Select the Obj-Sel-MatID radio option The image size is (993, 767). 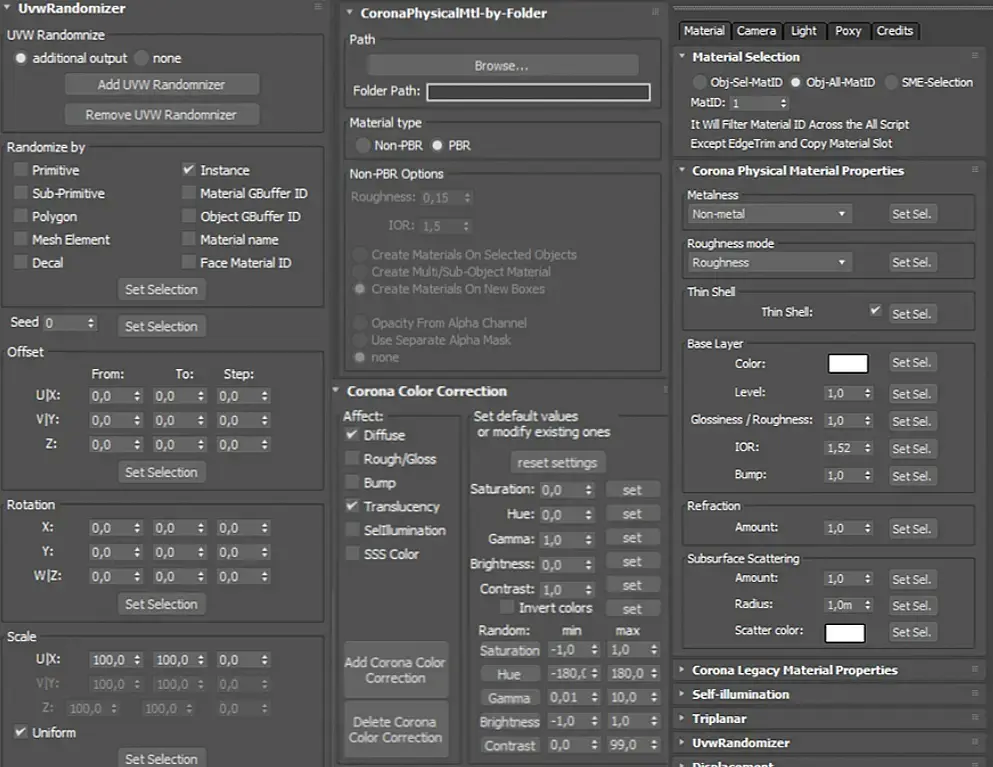click(700, 82)
